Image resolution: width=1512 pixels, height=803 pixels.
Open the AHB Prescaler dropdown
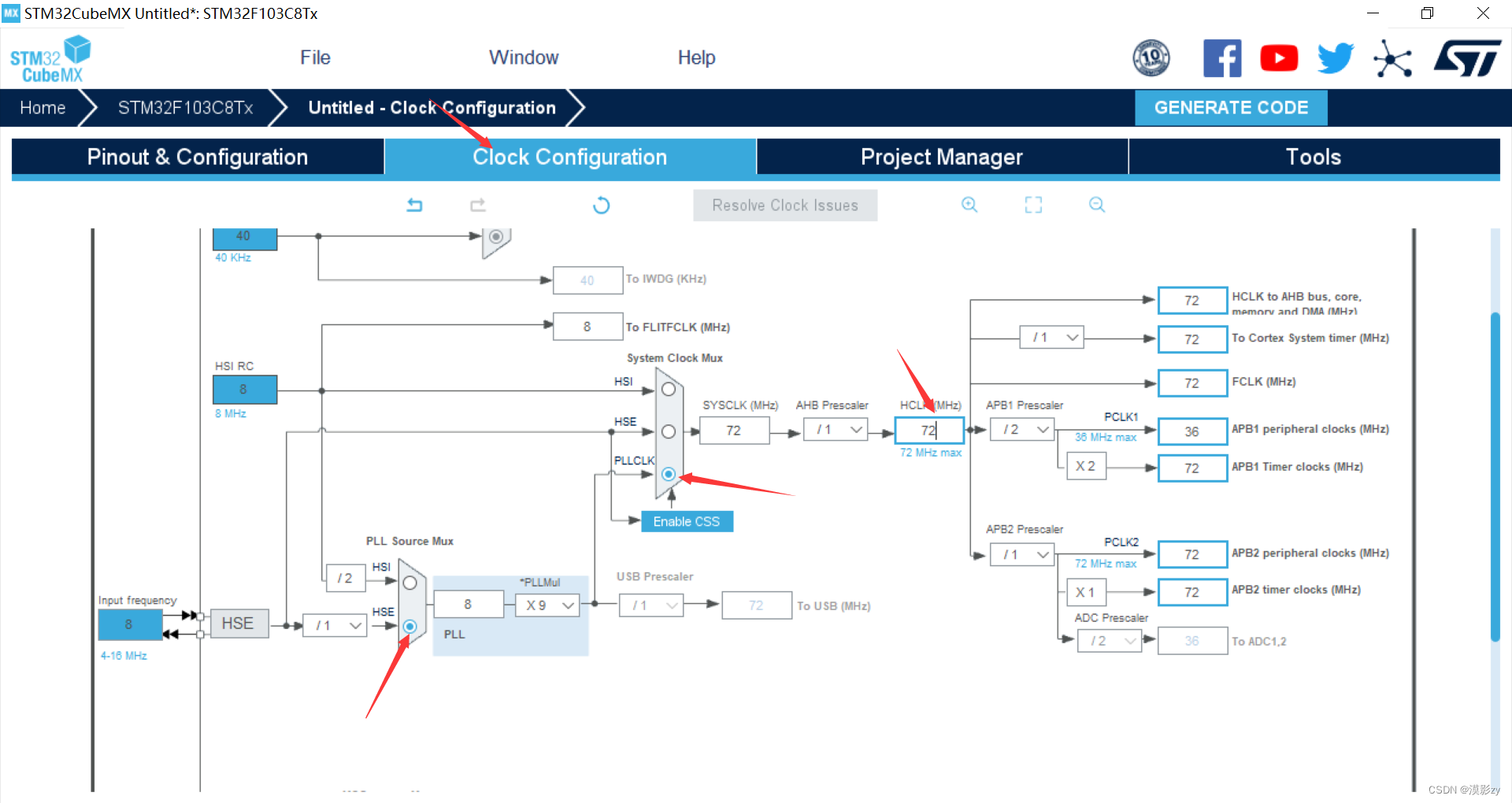pyautogui.click(x=836, y=430)
